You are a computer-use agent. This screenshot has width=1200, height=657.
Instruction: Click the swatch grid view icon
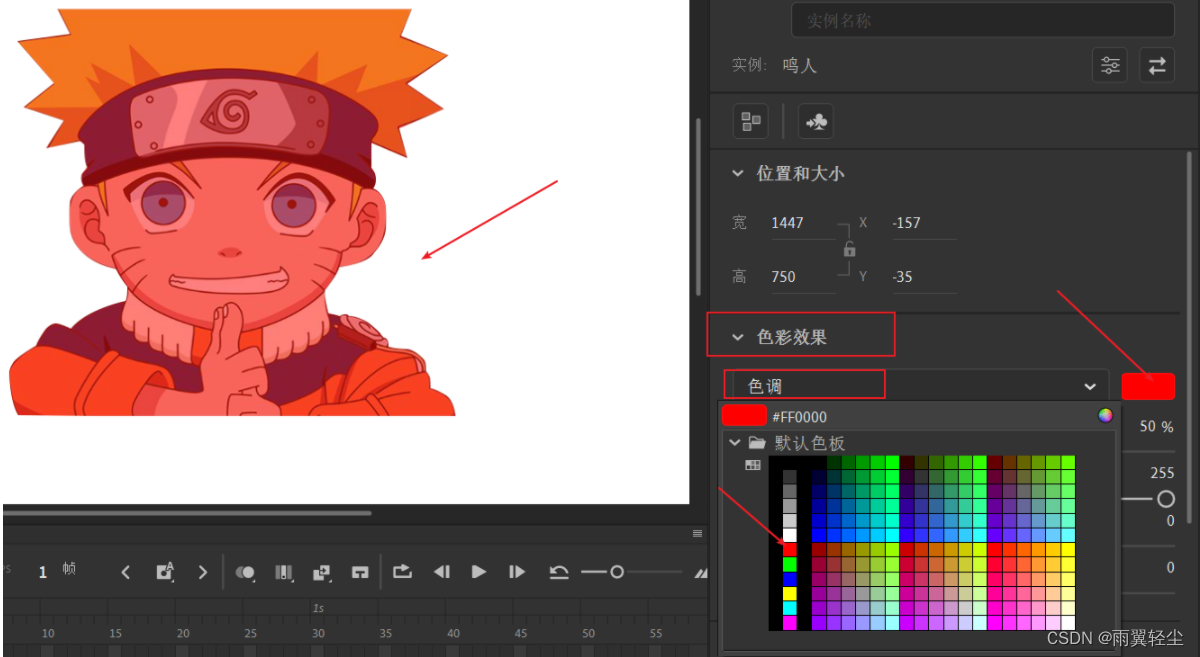pyautogui.click(x=753, y=465)
